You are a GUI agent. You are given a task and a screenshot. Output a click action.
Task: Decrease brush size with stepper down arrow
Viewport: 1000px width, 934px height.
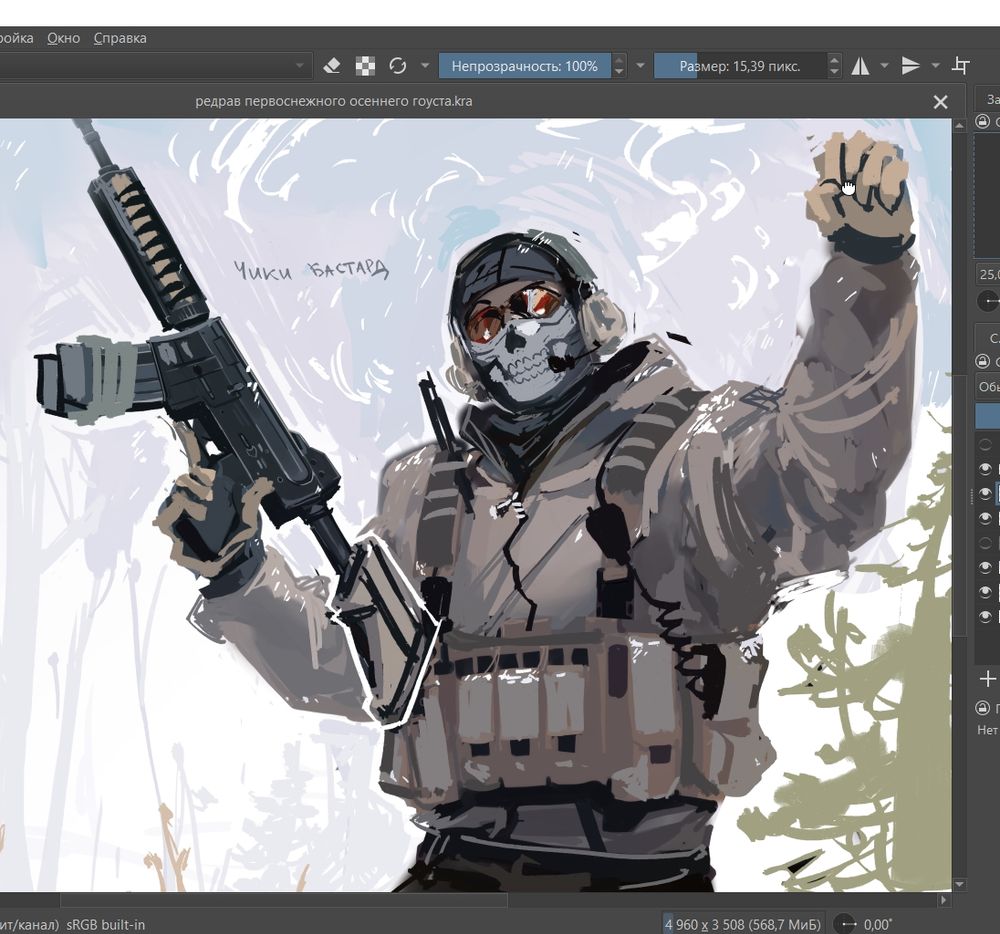tap(834, 72)
